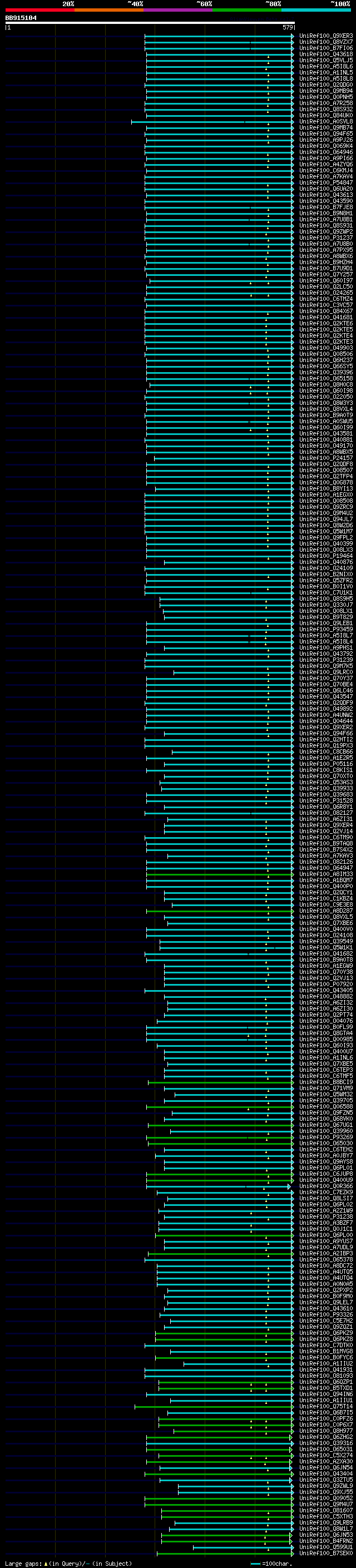
Task: Open hit UniRef100_Q53AS3
Action: (325, 783)
